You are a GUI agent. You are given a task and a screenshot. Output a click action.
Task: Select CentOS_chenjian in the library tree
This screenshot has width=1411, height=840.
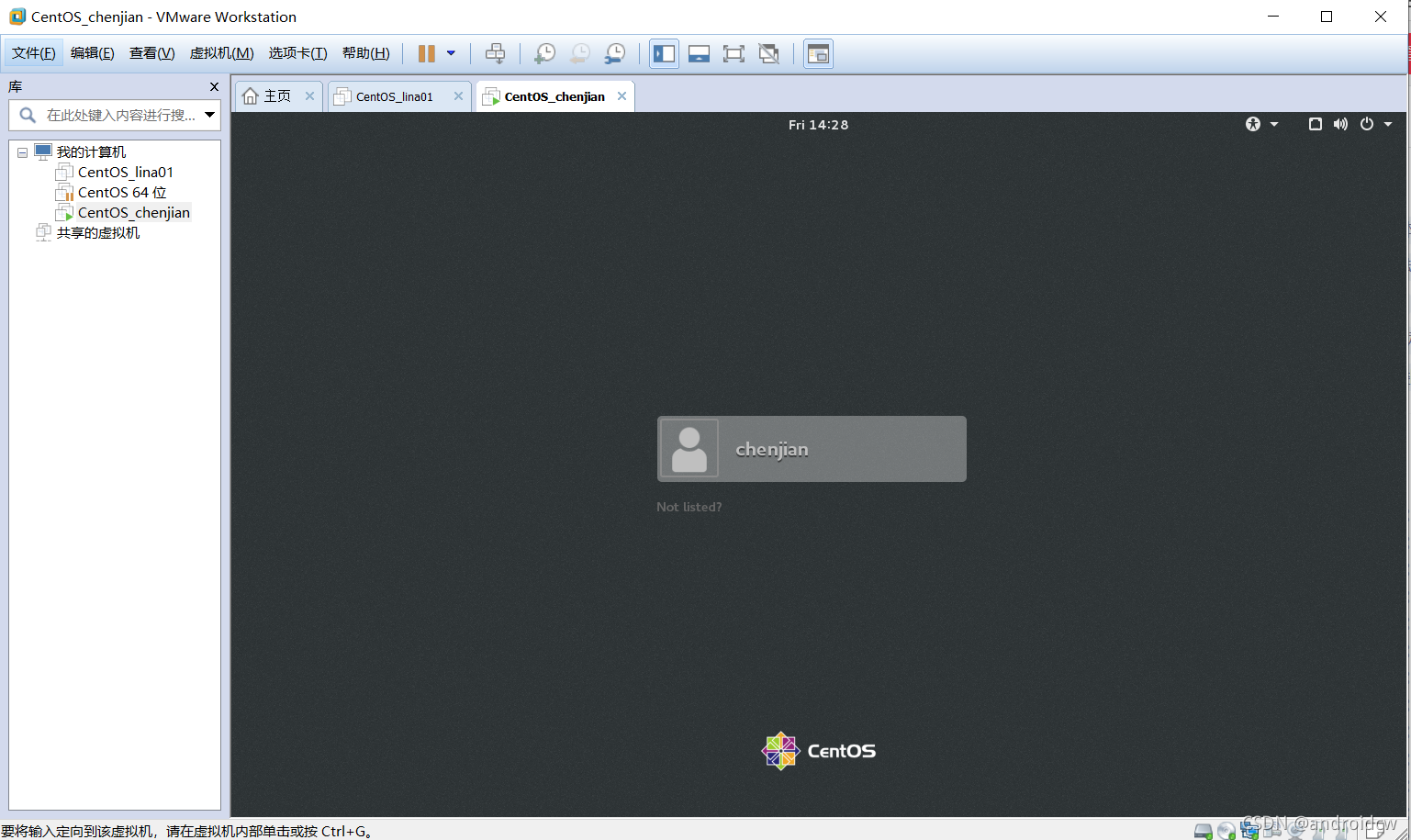pos(134,213)
